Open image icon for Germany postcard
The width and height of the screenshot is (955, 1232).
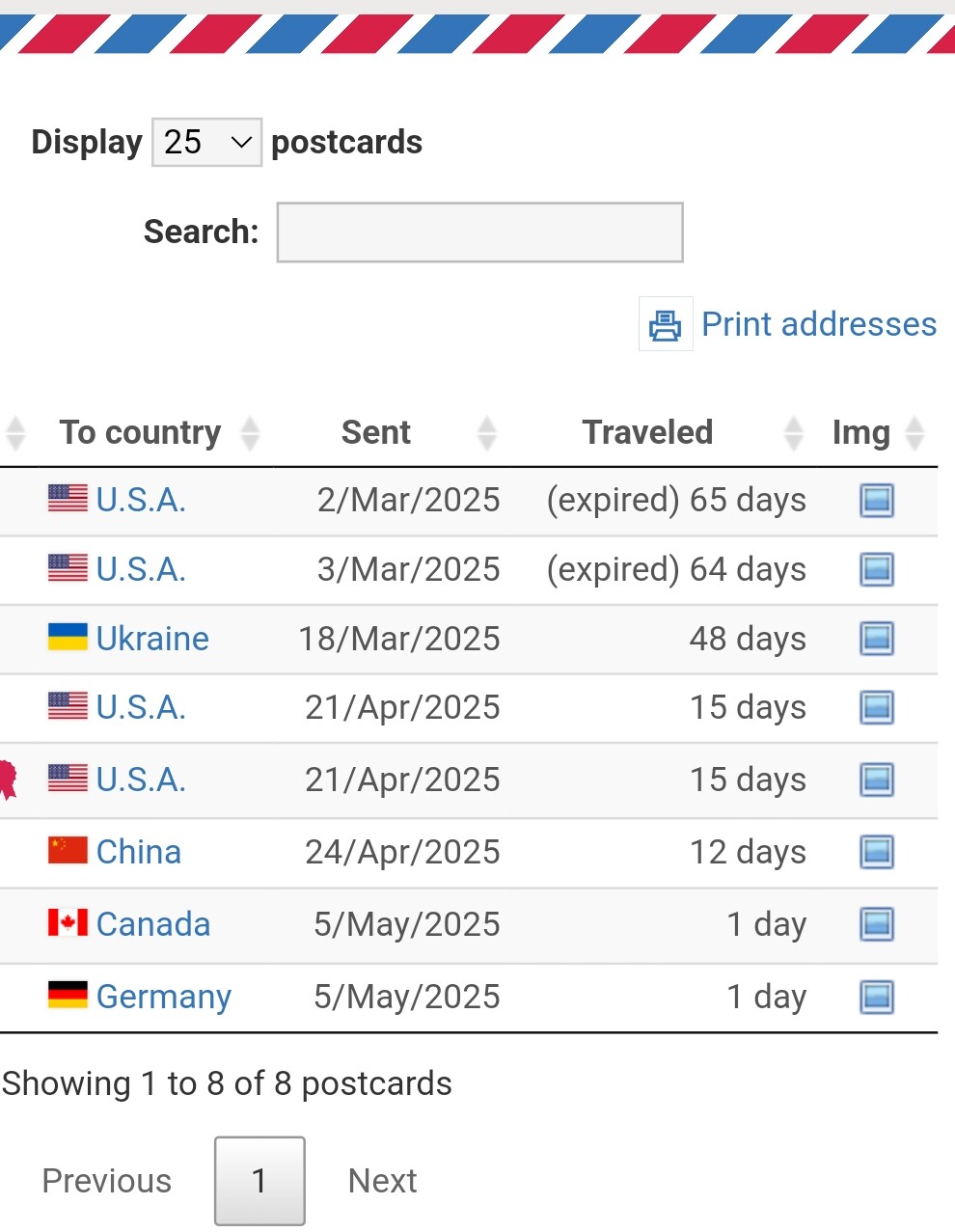877,997
